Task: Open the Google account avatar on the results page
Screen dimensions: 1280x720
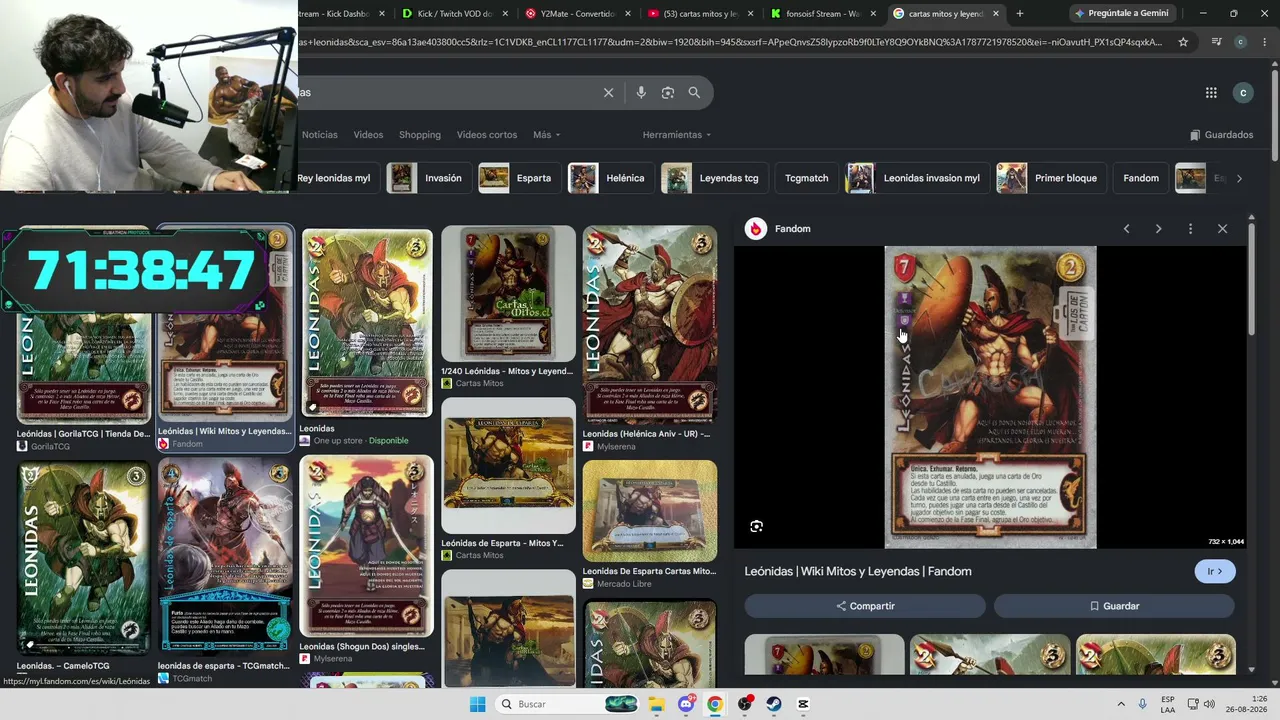Action: (x=1243, y=92)
